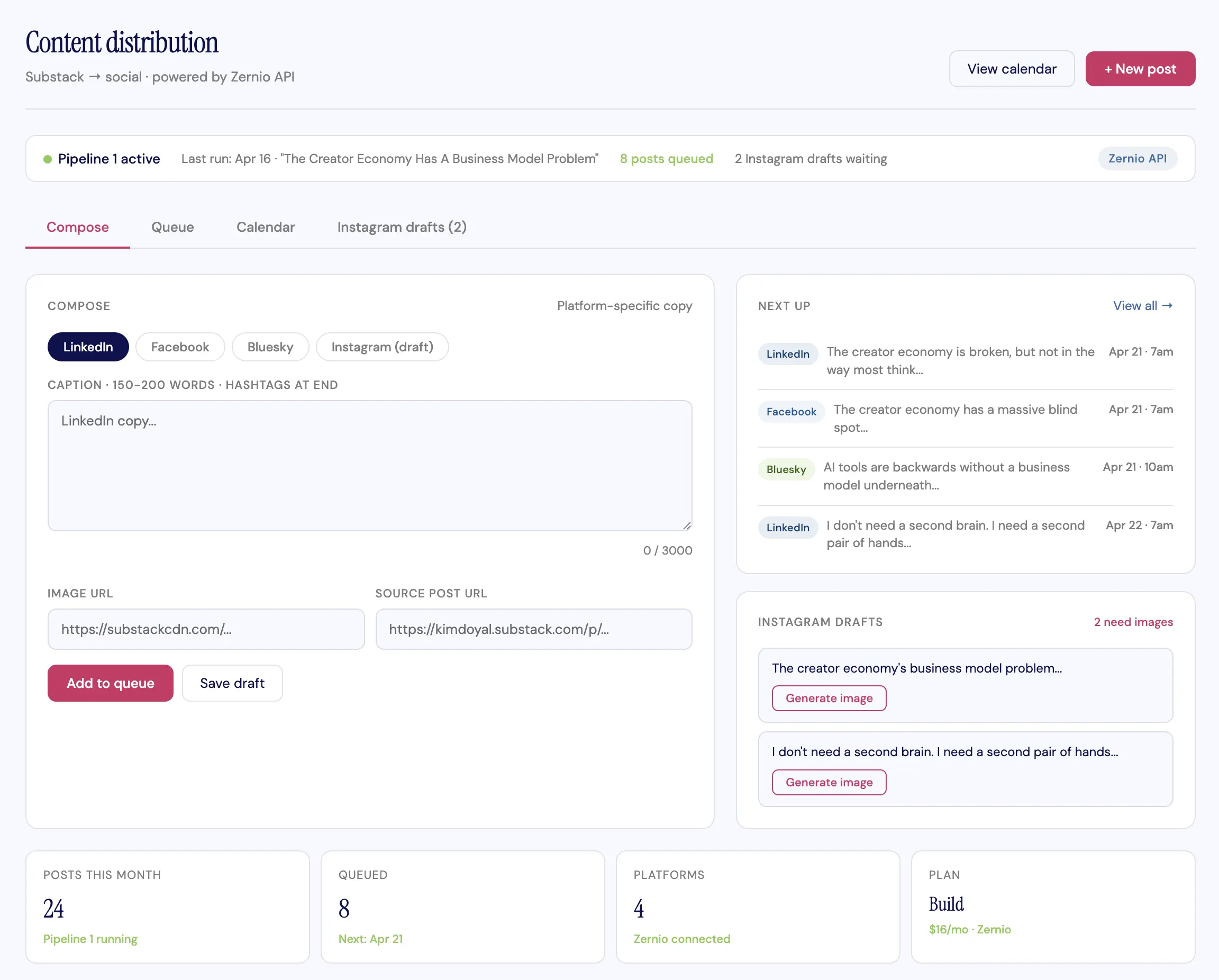Generate image for second brain draft
Screen dimensions: 1219x980
point(829,782)
